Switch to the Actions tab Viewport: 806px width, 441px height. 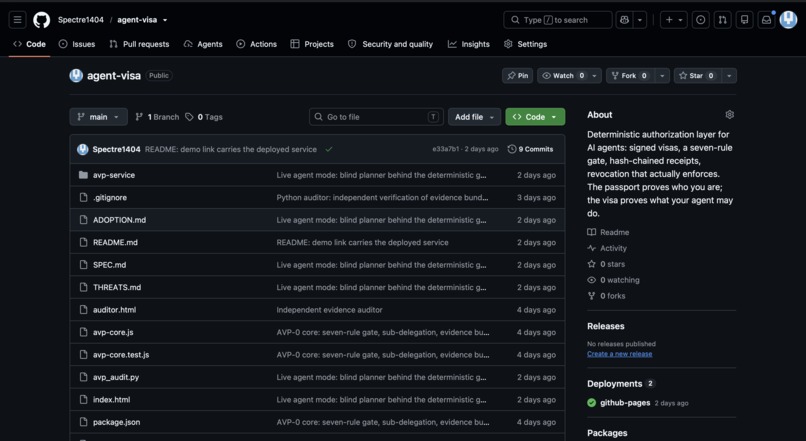click(257, 44)
